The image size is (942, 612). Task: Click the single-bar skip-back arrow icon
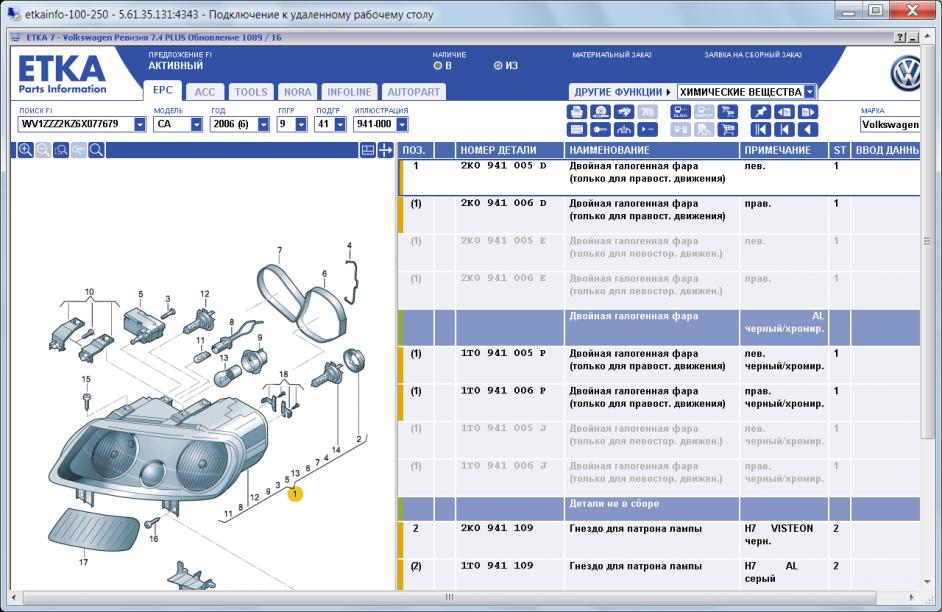[x=784, y=129]
